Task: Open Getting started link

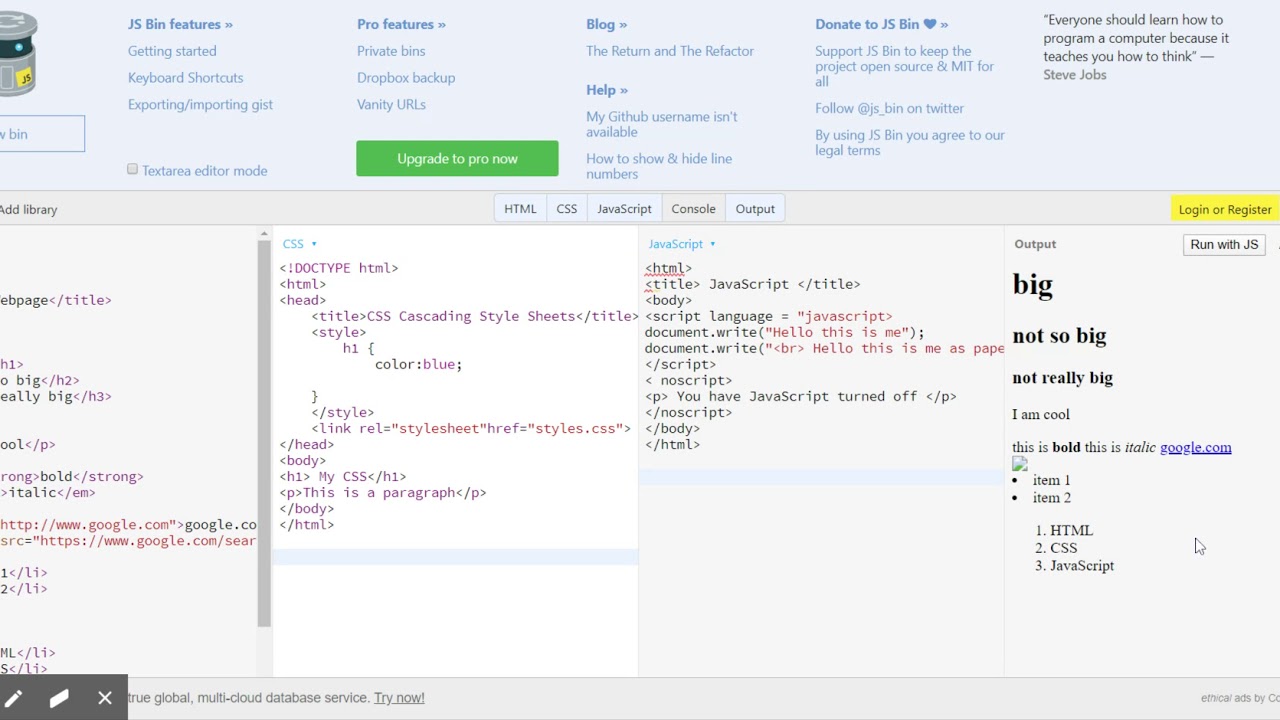Action: click(172, 51)
